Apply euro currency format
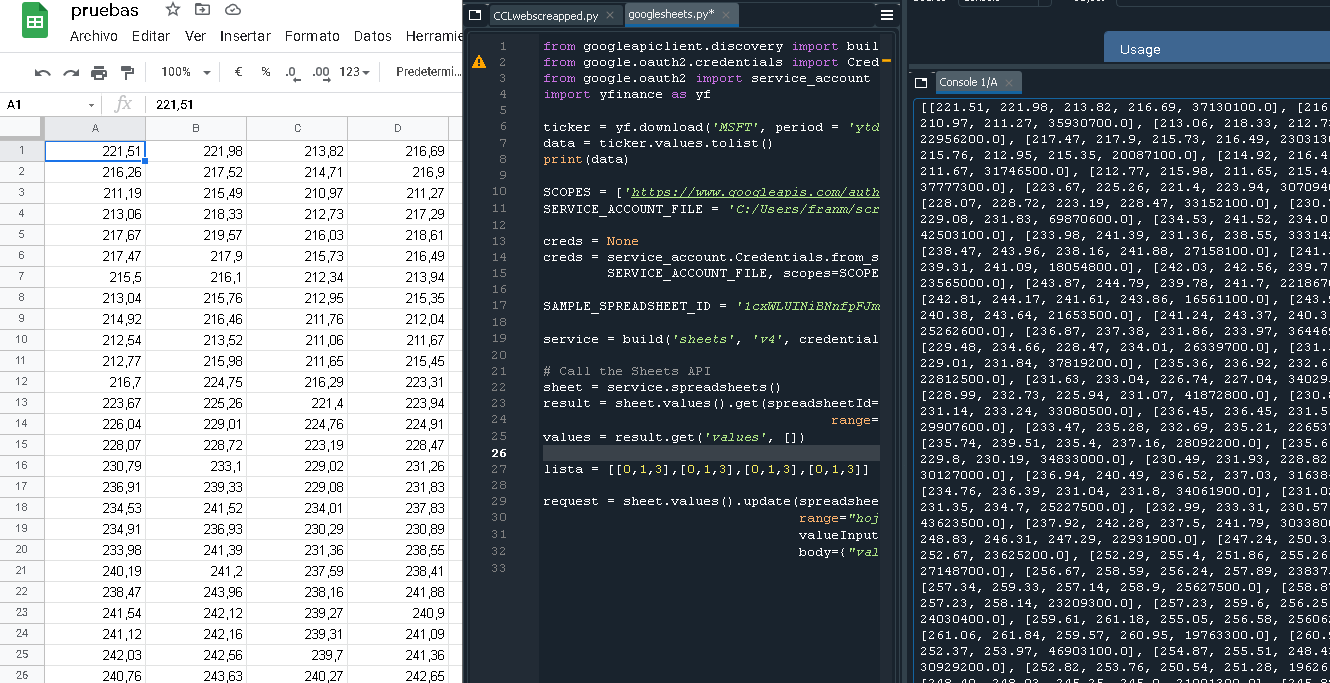 click(x=238, y=72)
